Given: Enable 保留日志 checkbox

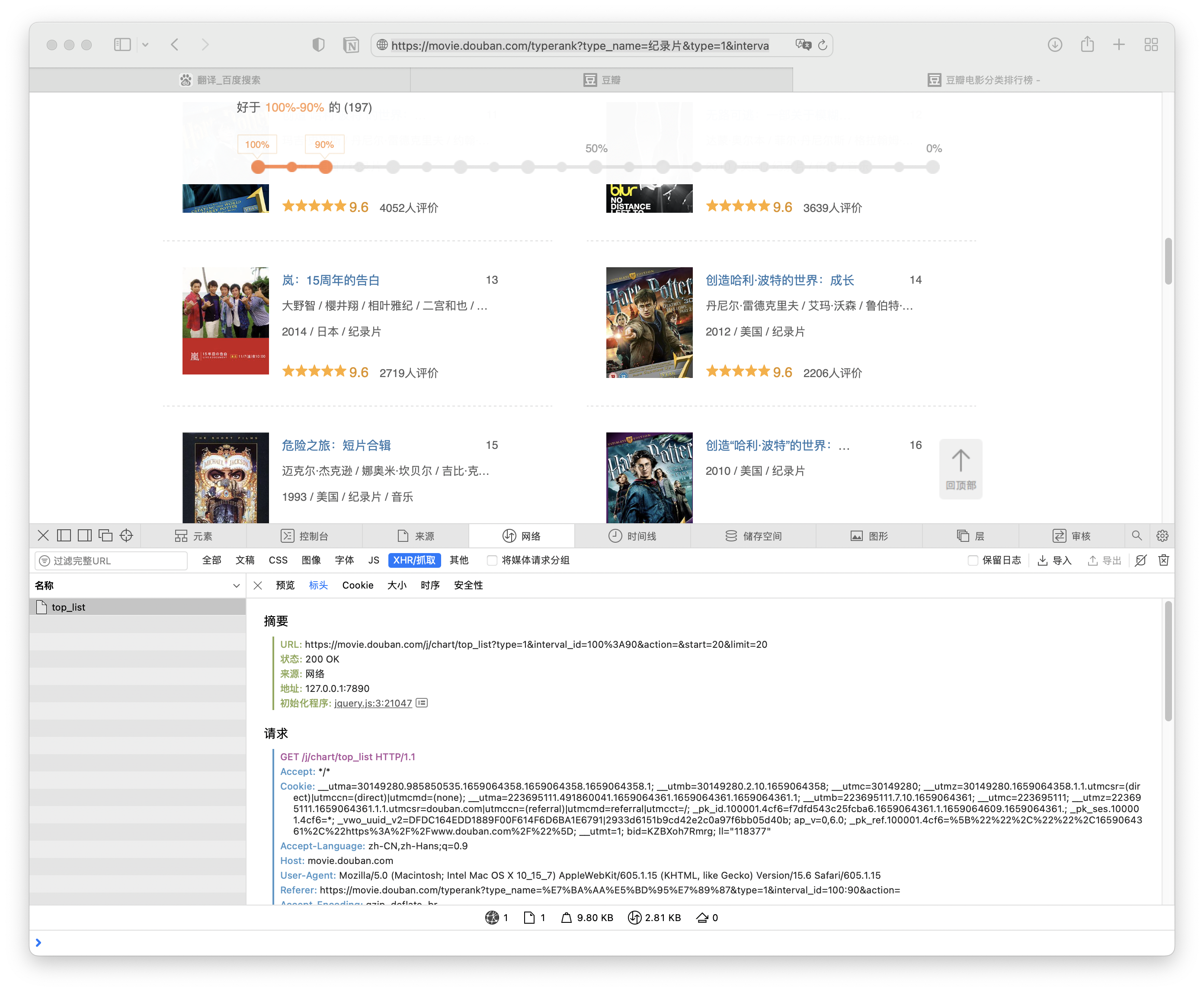Looking at the screenshot, I should pos(973,560).
